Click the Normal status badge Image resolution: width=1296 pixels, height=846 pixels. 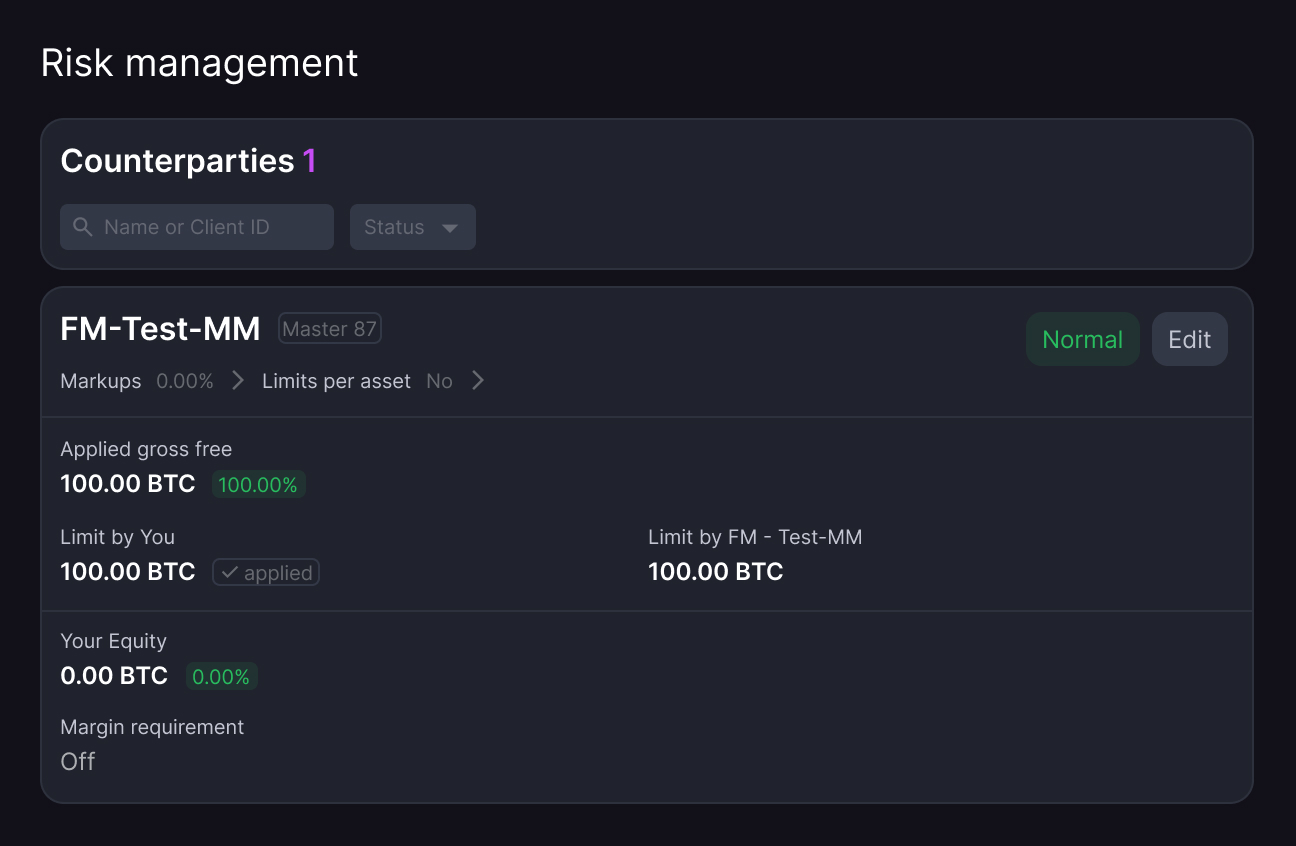(1083, 339)
